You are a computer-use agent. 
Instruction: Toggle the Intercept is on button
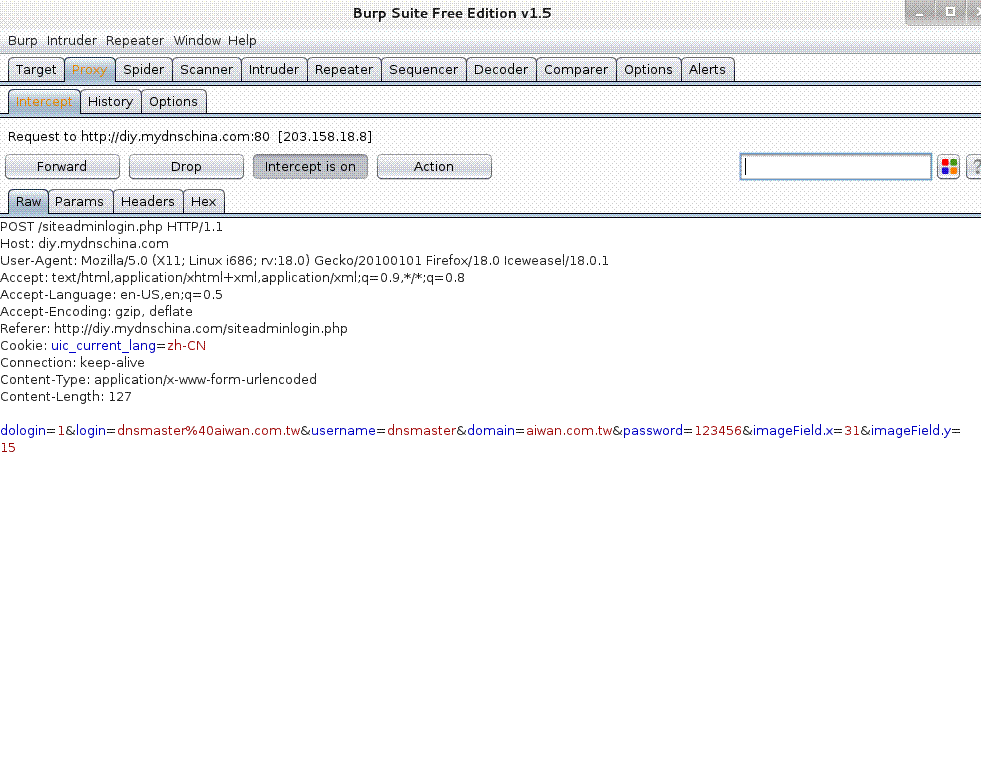coord(310,166)
